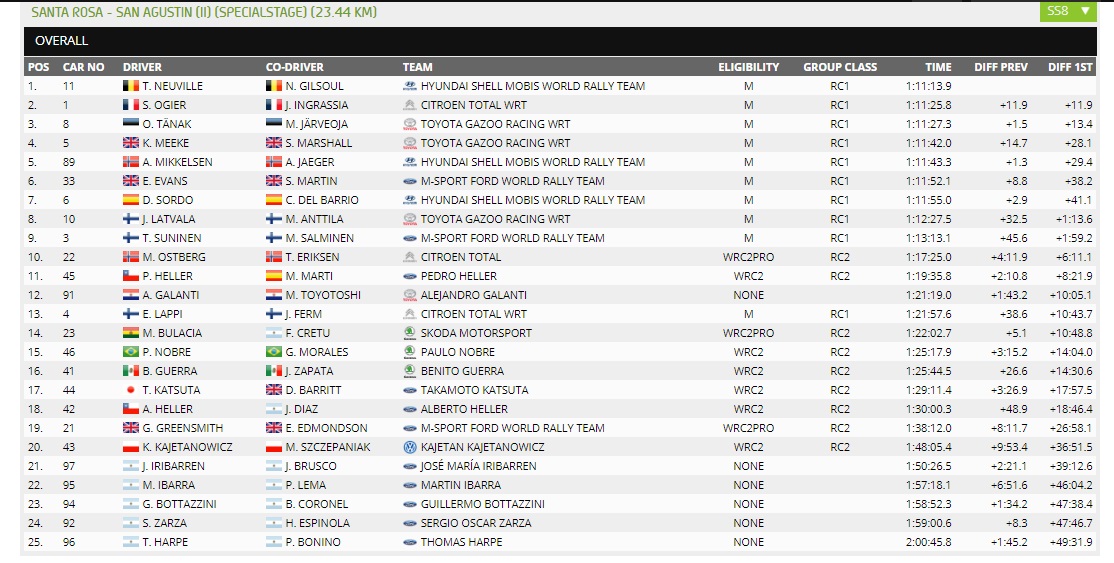Click the Japanese flag beside T. Katsuta
This screenshot has width=1114, height=563.
131,390
